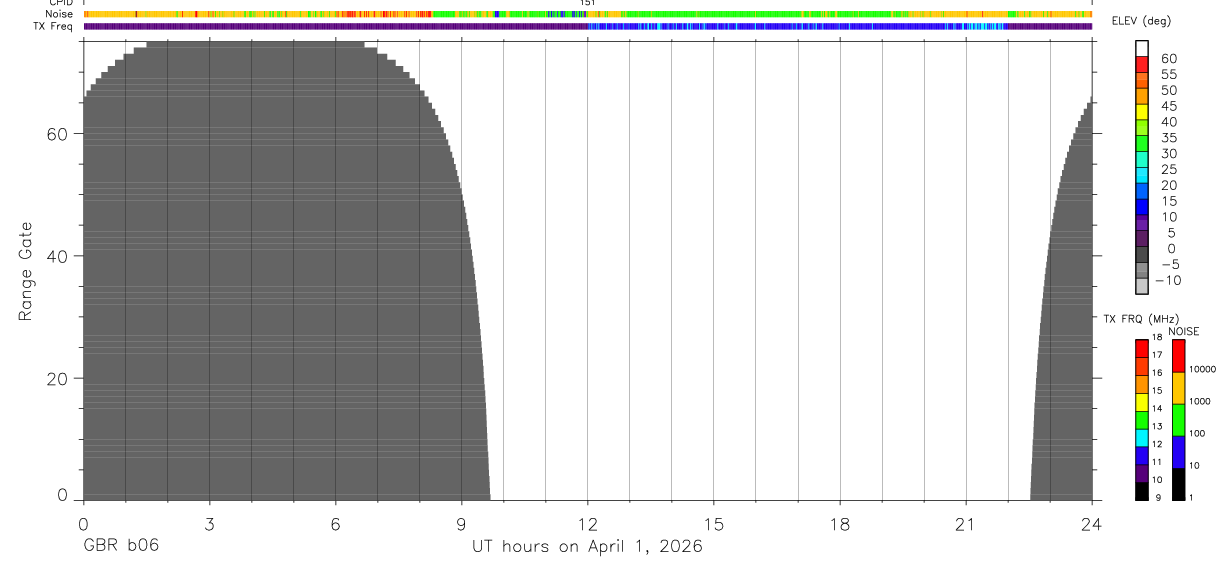Click the dark gray swatch of ELEV colorbar

(1142, 254)
